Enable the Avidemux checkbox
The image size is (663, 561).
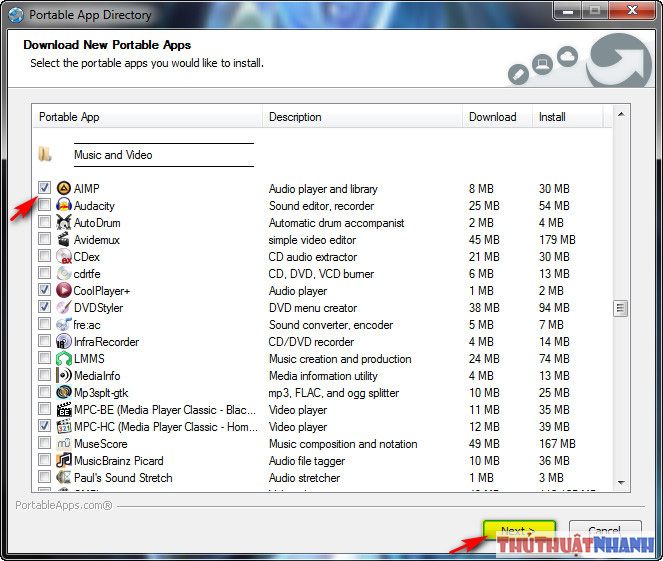click(x=44, y=238)
